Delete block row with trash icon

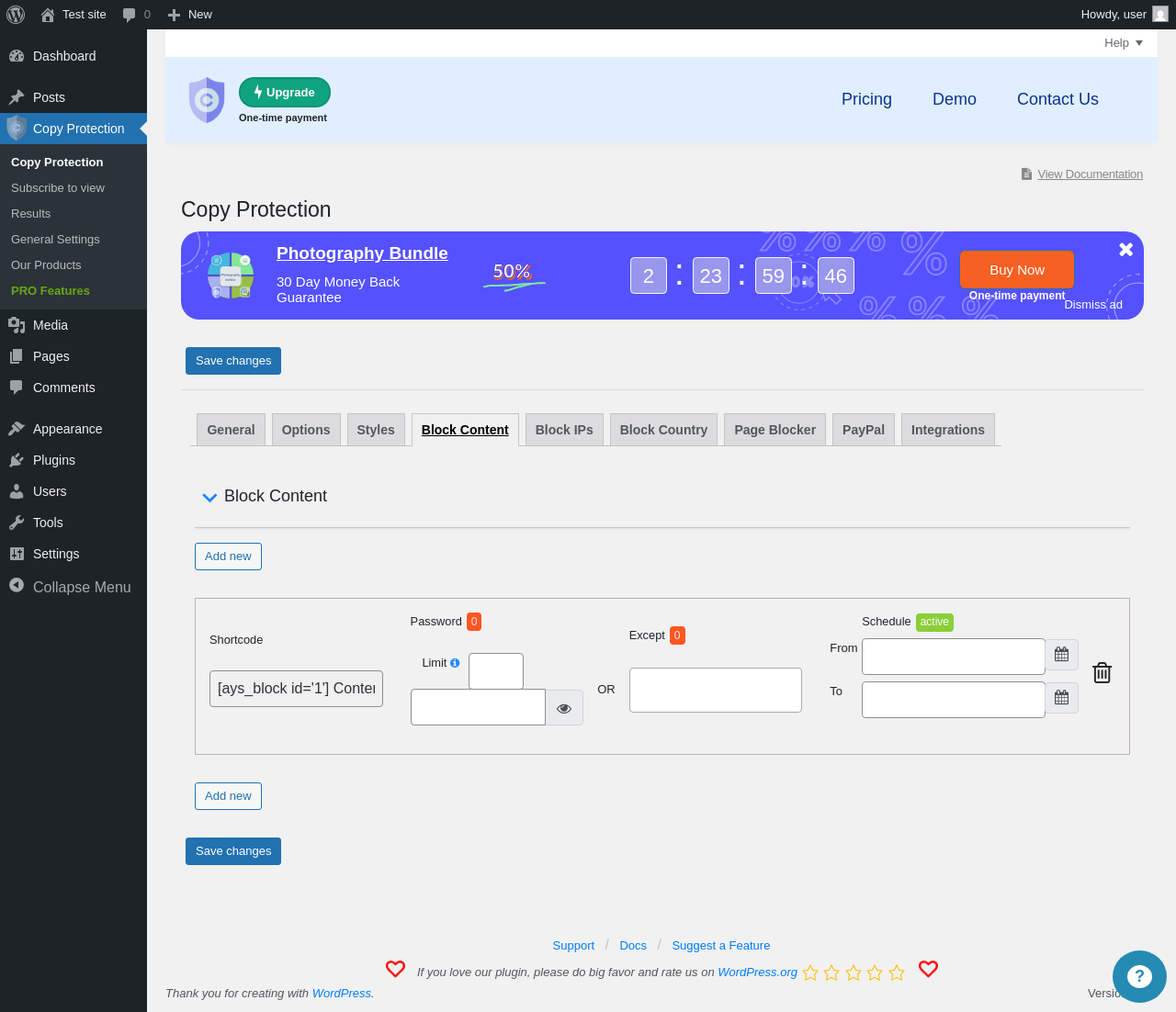coord(1102,673)
